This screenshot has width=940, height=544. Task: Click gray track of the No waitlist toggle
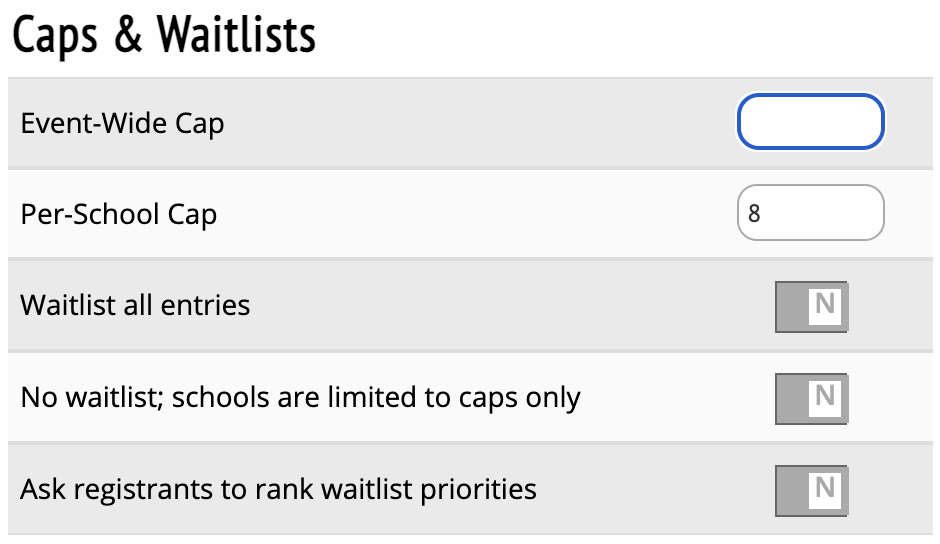coord(790,398)
